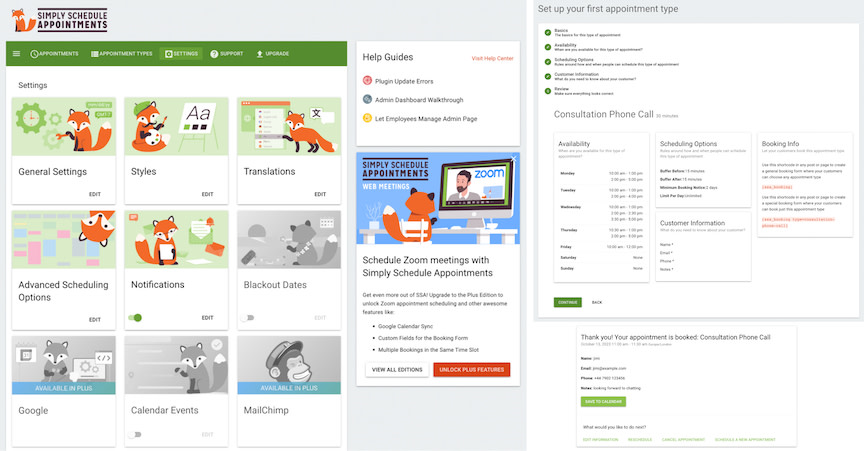The width and height of the screenshot is (864, 451).
Task: Click the Reschedule link
Action: pyautogui.click(x=640, y=439)
